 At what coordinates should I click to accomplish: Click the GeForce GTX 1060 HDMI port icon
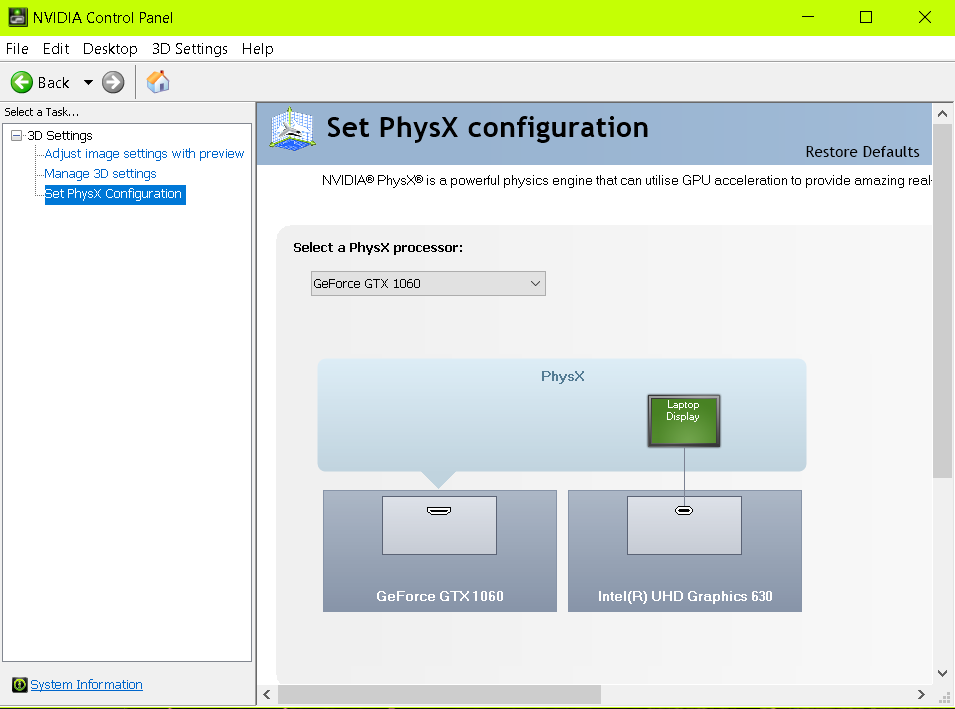pos(439,510)
